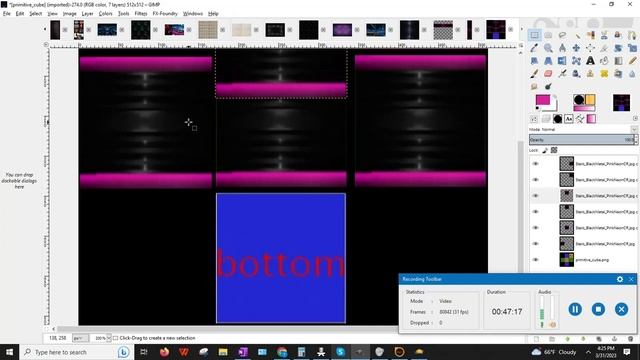Image resolution: width=640 pixels, height=360 pixels.
Task: Cancel recording with the round X button
Action: click(621, 309)
